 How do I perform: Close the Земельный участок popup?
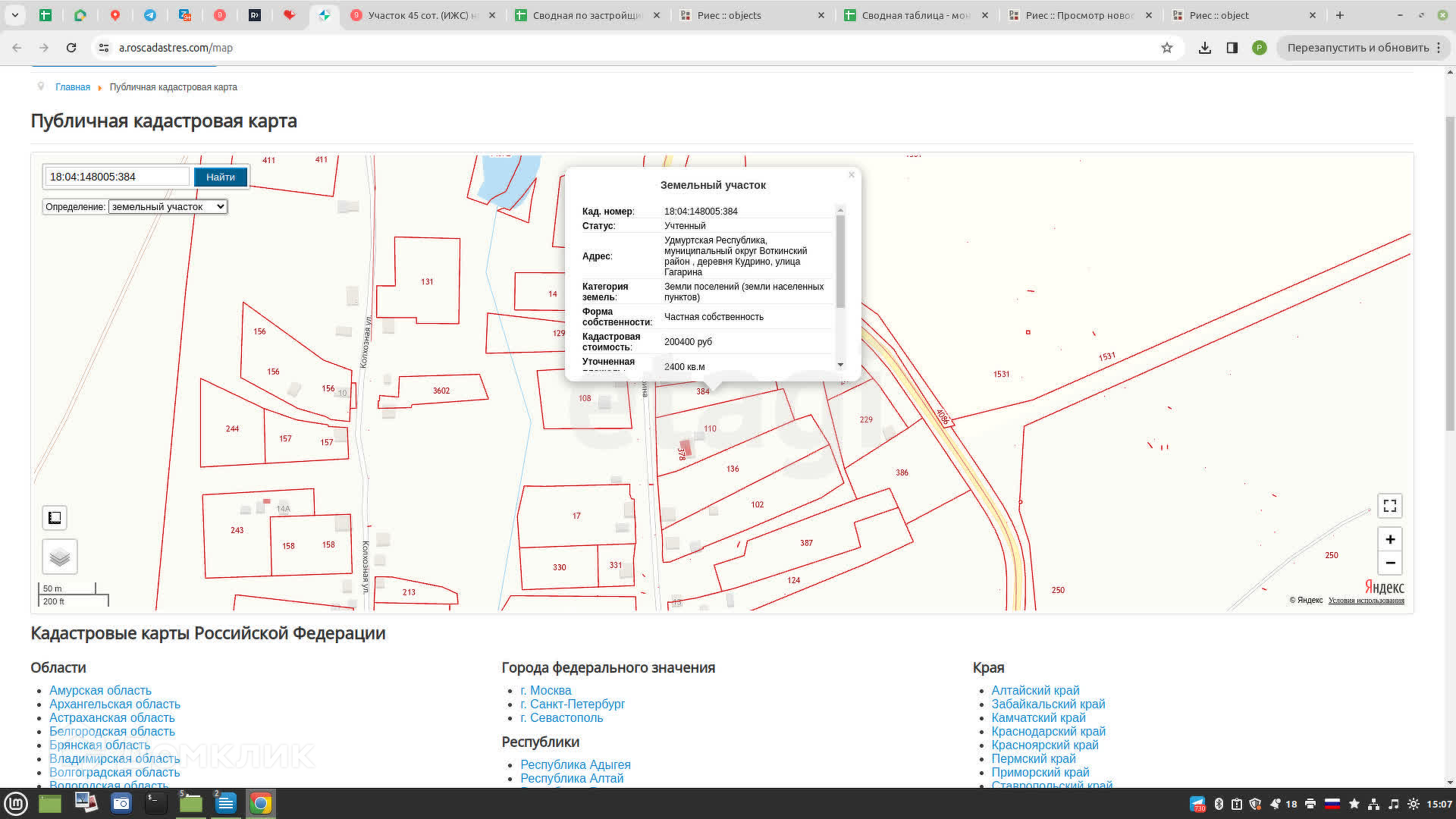(852, 175)
